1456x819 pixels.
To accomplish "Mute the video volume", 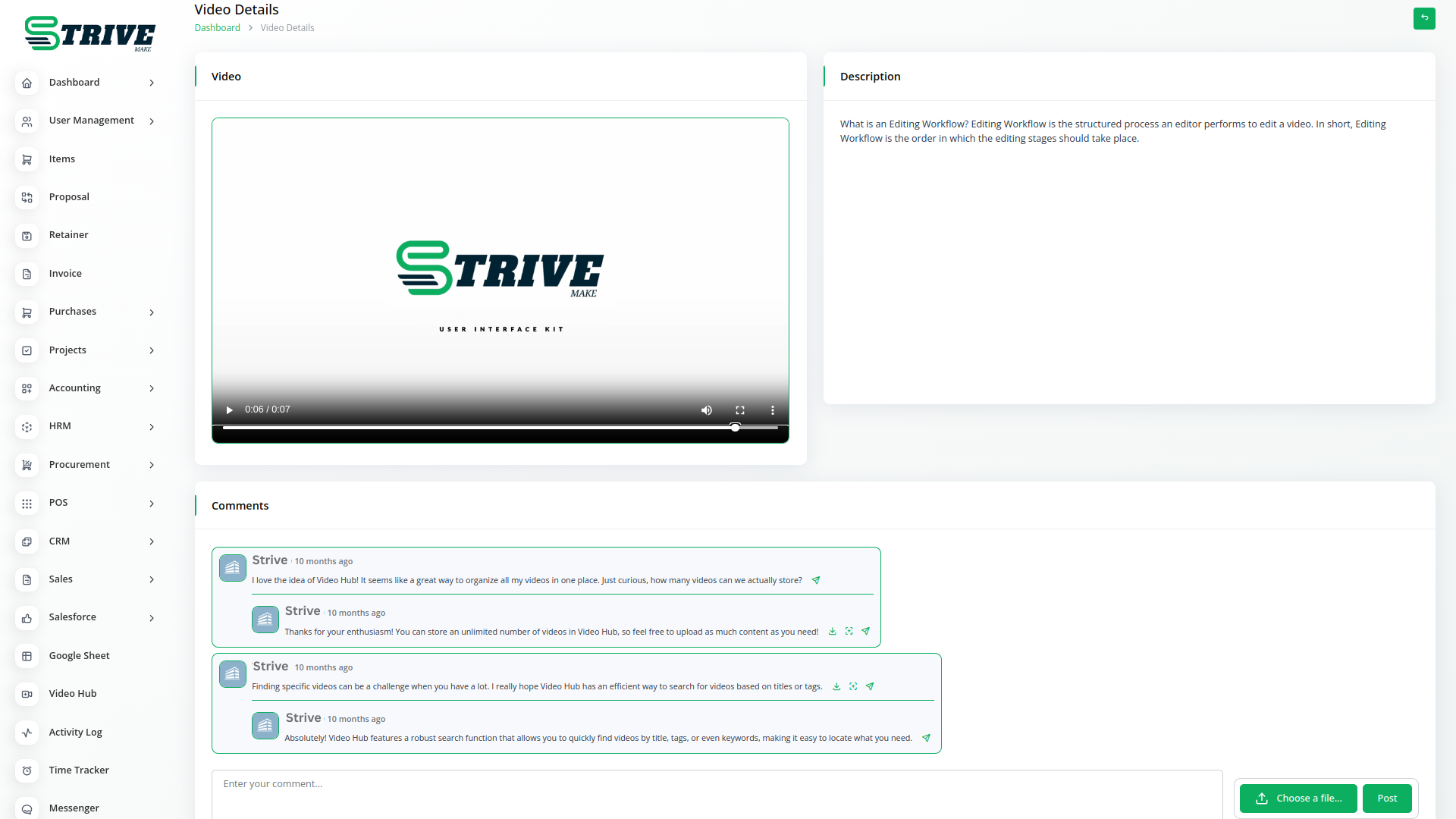I will (x=706, y=410).
